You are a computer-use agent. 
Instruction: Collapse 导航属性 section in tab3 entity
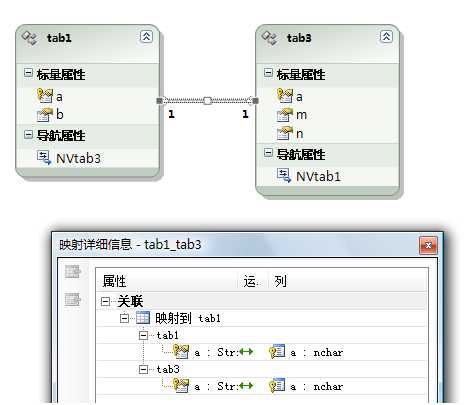pos(268,153)
